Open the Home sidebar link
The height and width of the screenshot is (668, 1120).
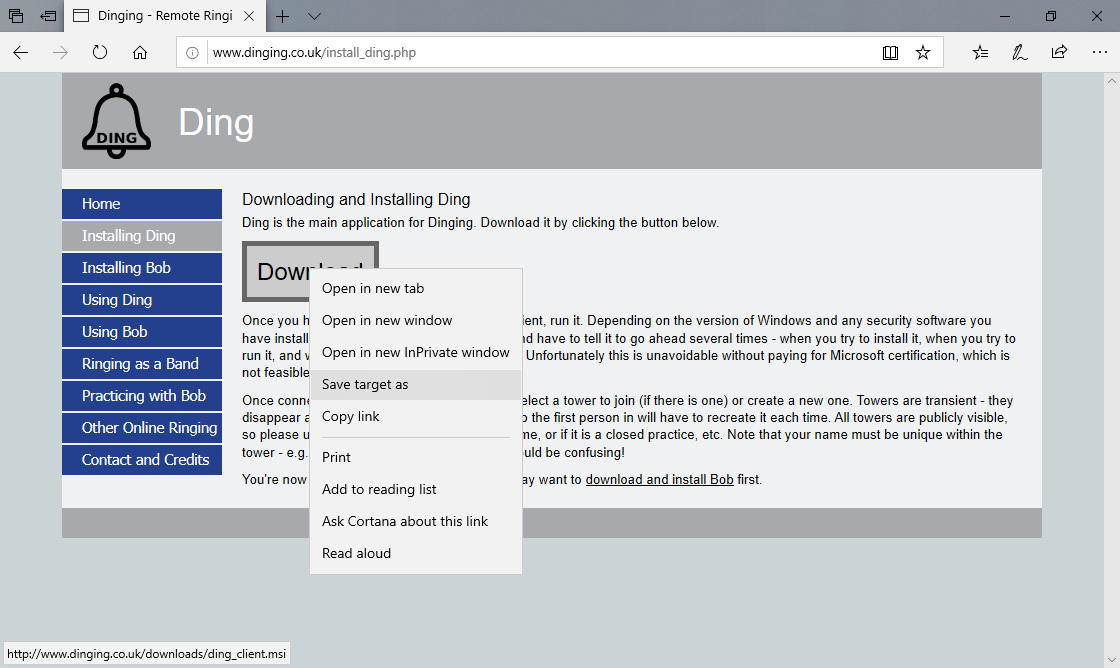tap(142, 204)
